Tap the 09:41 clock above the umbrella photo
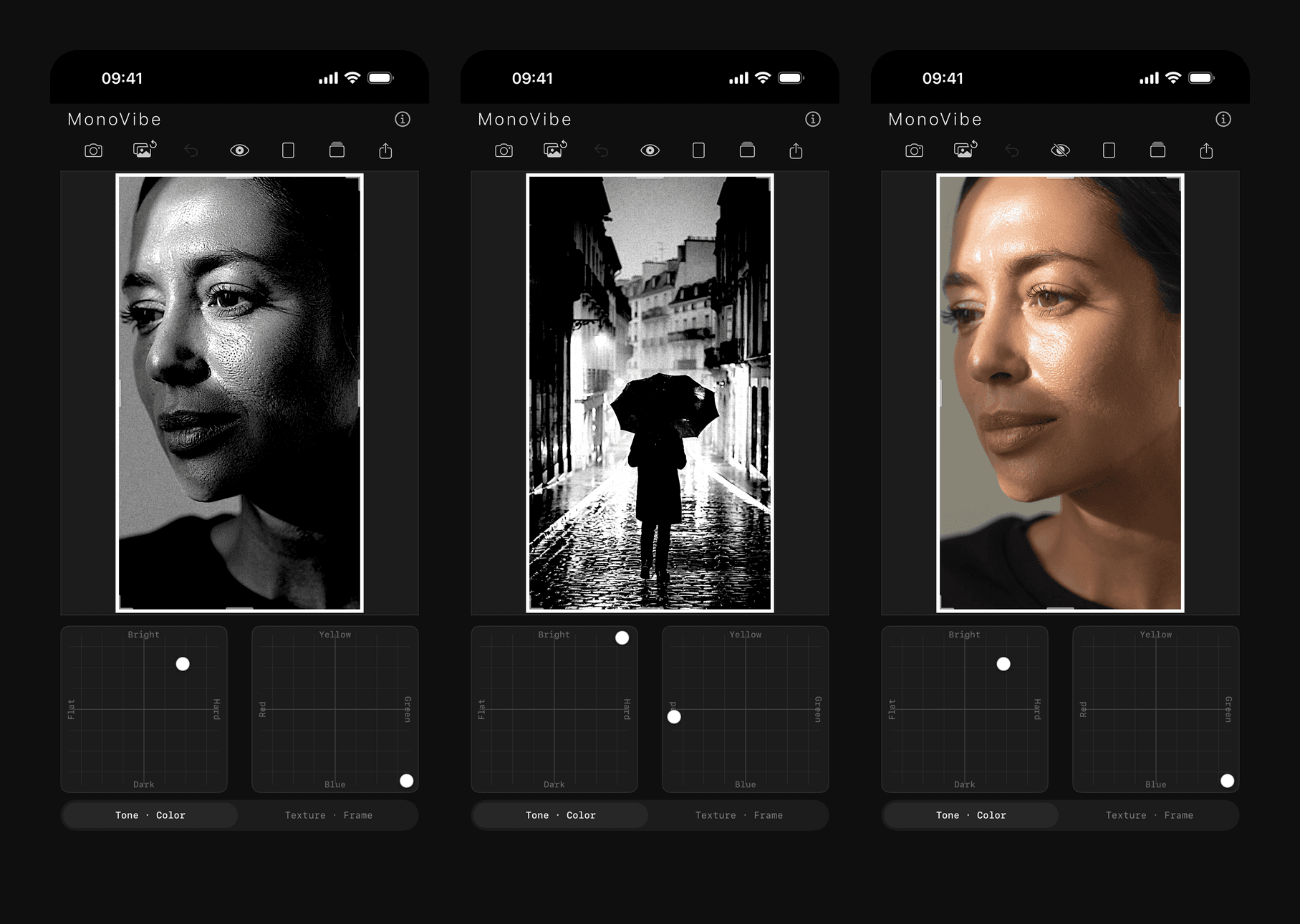 (532, 78)
